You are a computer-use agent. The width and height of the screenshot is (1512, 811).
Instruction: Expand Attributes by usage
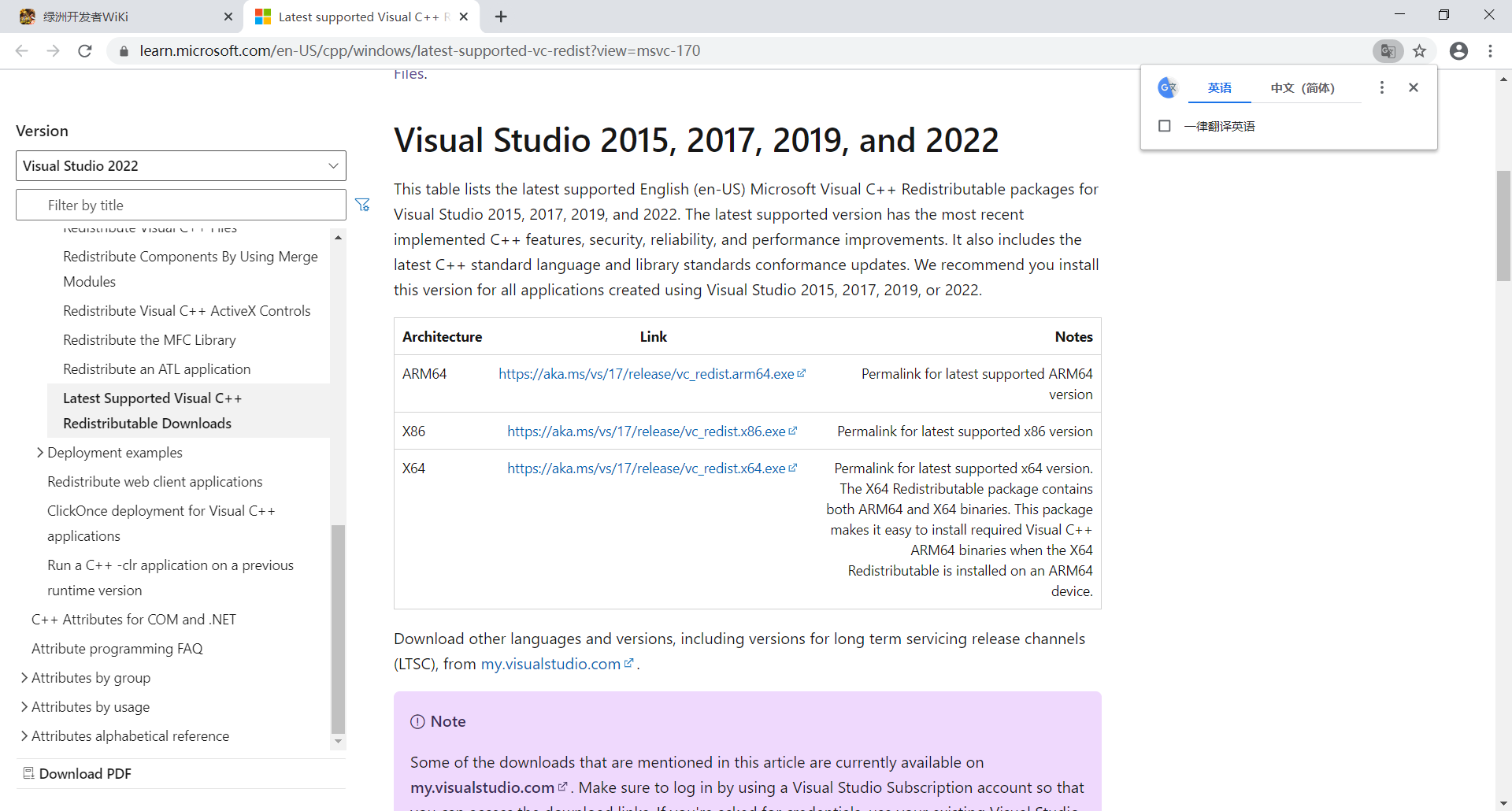click(24, 707)
